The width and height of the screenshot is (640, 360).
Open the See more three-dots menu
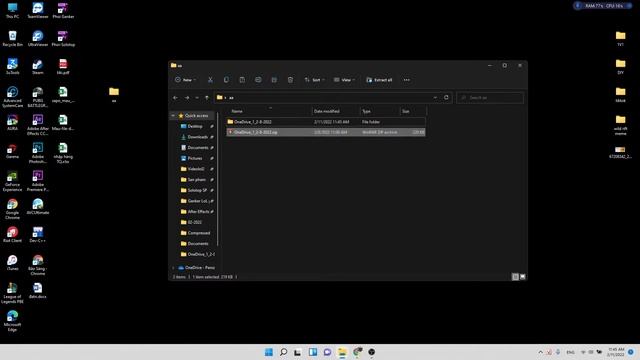pos(407,80)
